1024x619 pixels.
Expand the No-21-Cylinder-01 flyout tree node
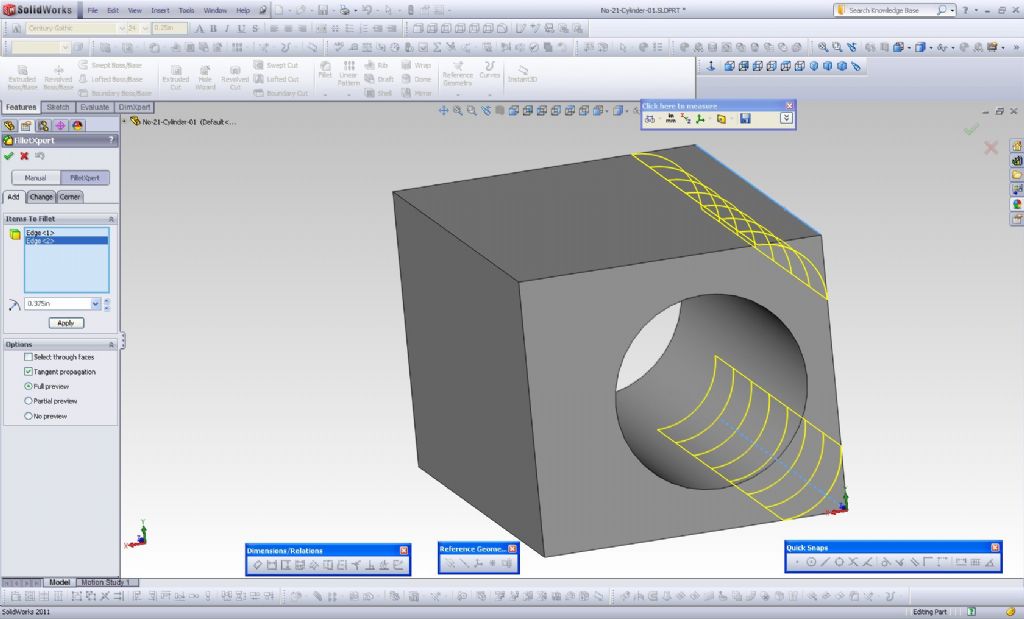point(124,121)
